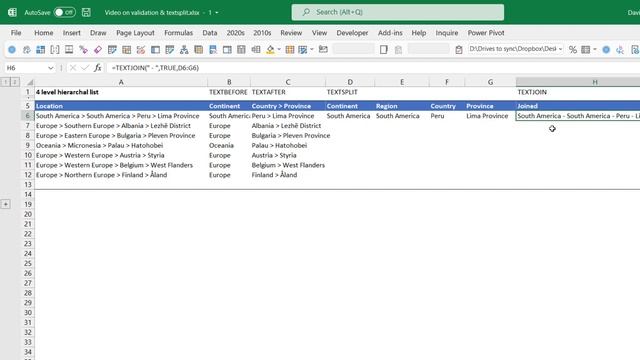640x360 pixels.
Task: Open the Inquire tab
Action: click(447, 33)
